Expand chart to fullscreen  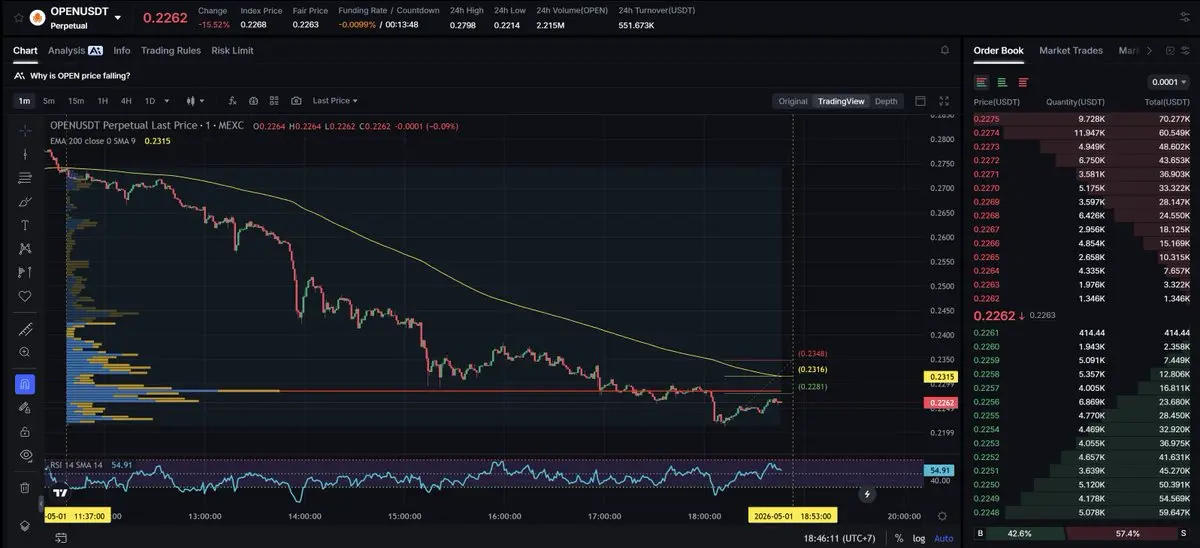tap(944, 101)
